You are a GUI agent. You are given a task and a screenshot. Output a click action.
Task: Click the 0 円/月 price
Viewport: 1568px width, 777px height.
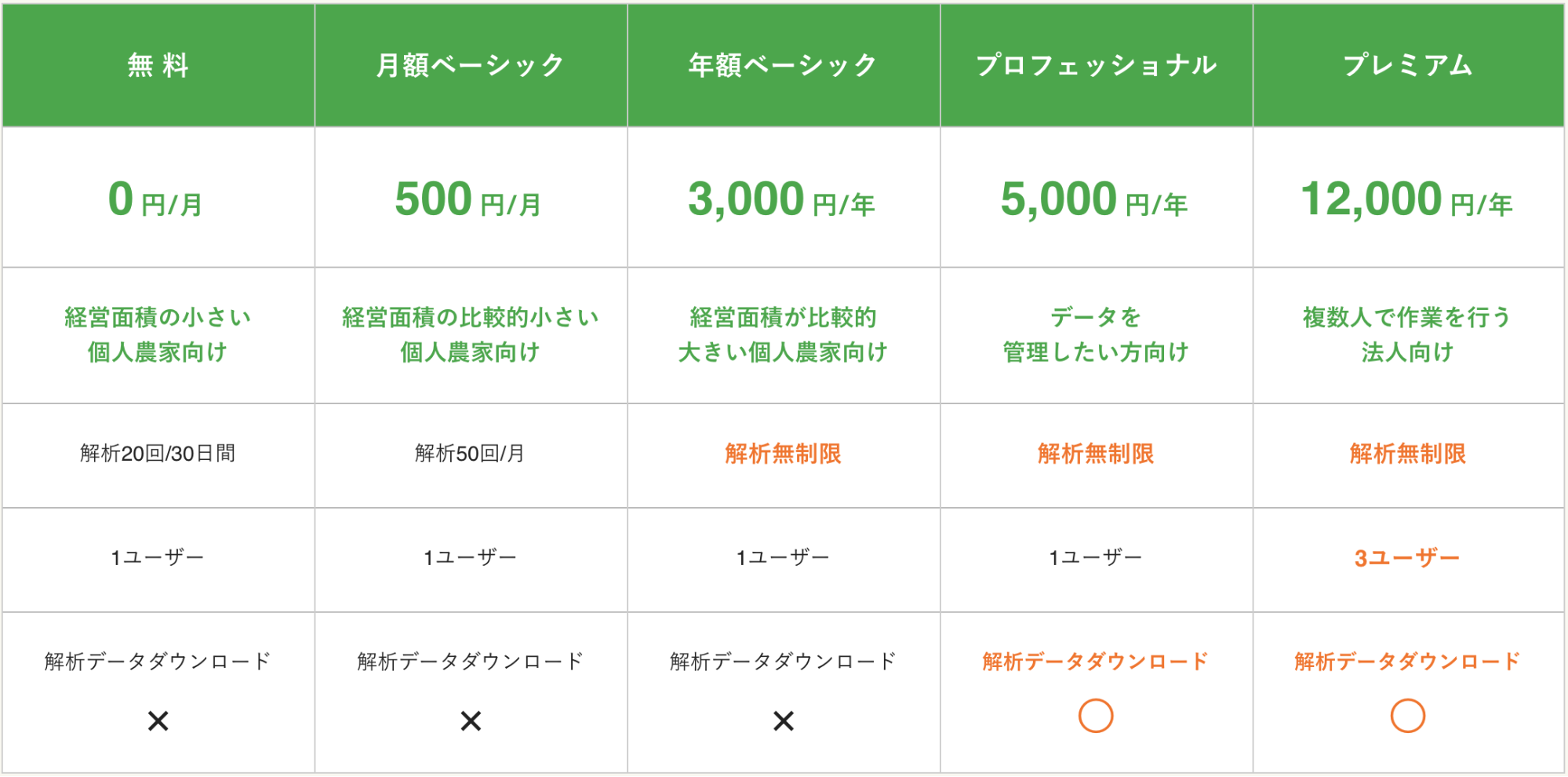(x=155, y=199)
